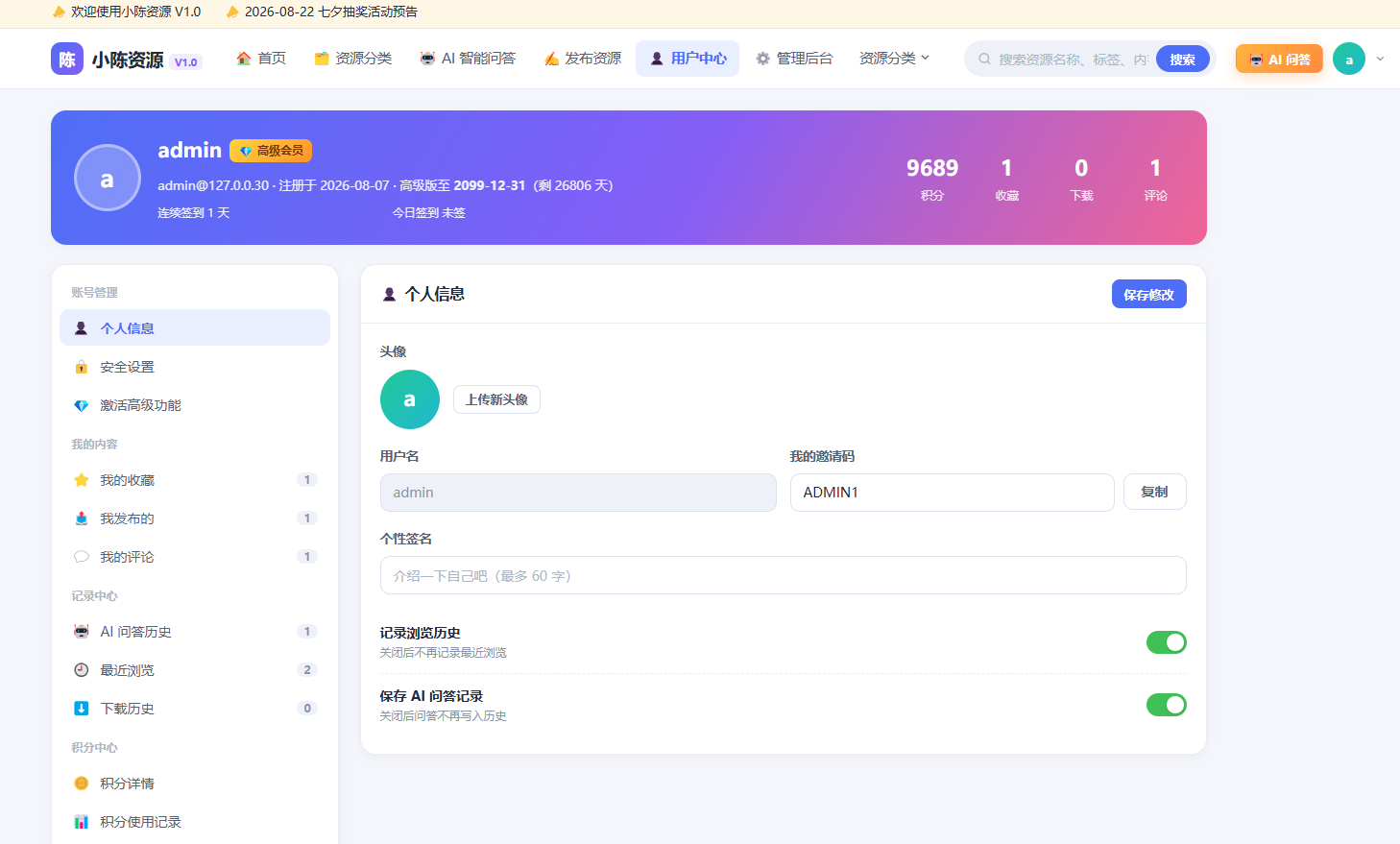Open 积分使用记录 chart icon entry
This screenshot has height=844, width=1400.
click(195, 822)
